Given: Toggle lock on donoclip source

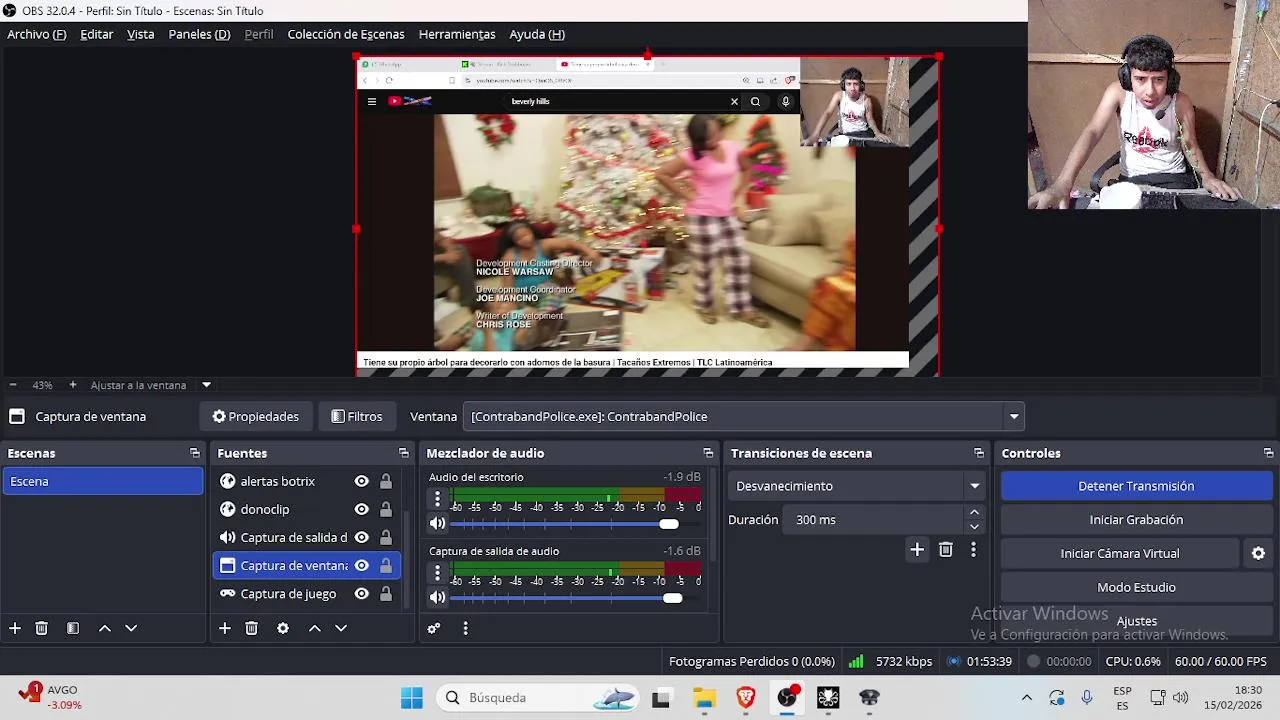Looking at the screenshot, I should 386,509.
